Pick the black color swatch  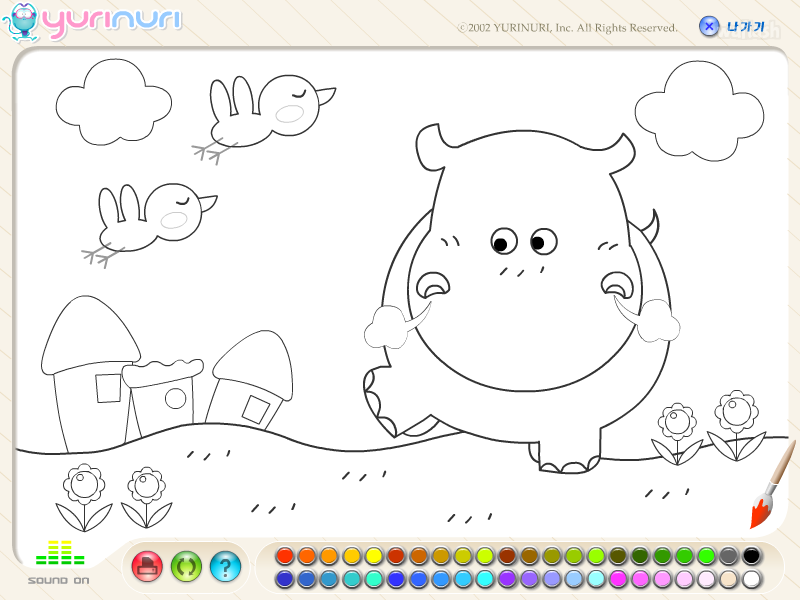click(x=751, y=556)
